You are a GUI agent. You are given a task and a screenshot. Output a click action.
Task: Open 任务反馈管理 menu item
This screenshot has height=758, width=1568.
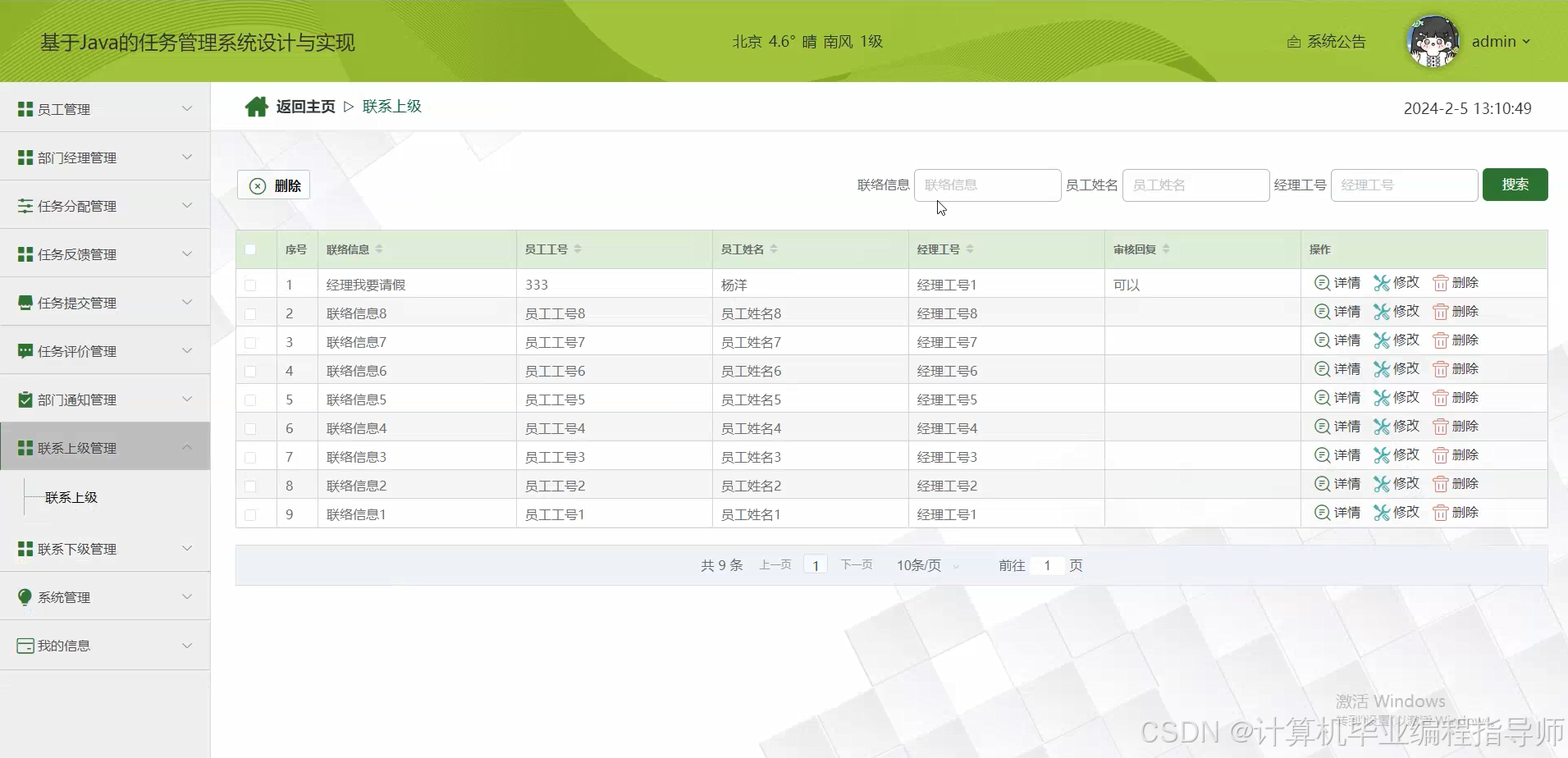pos(105,253)
